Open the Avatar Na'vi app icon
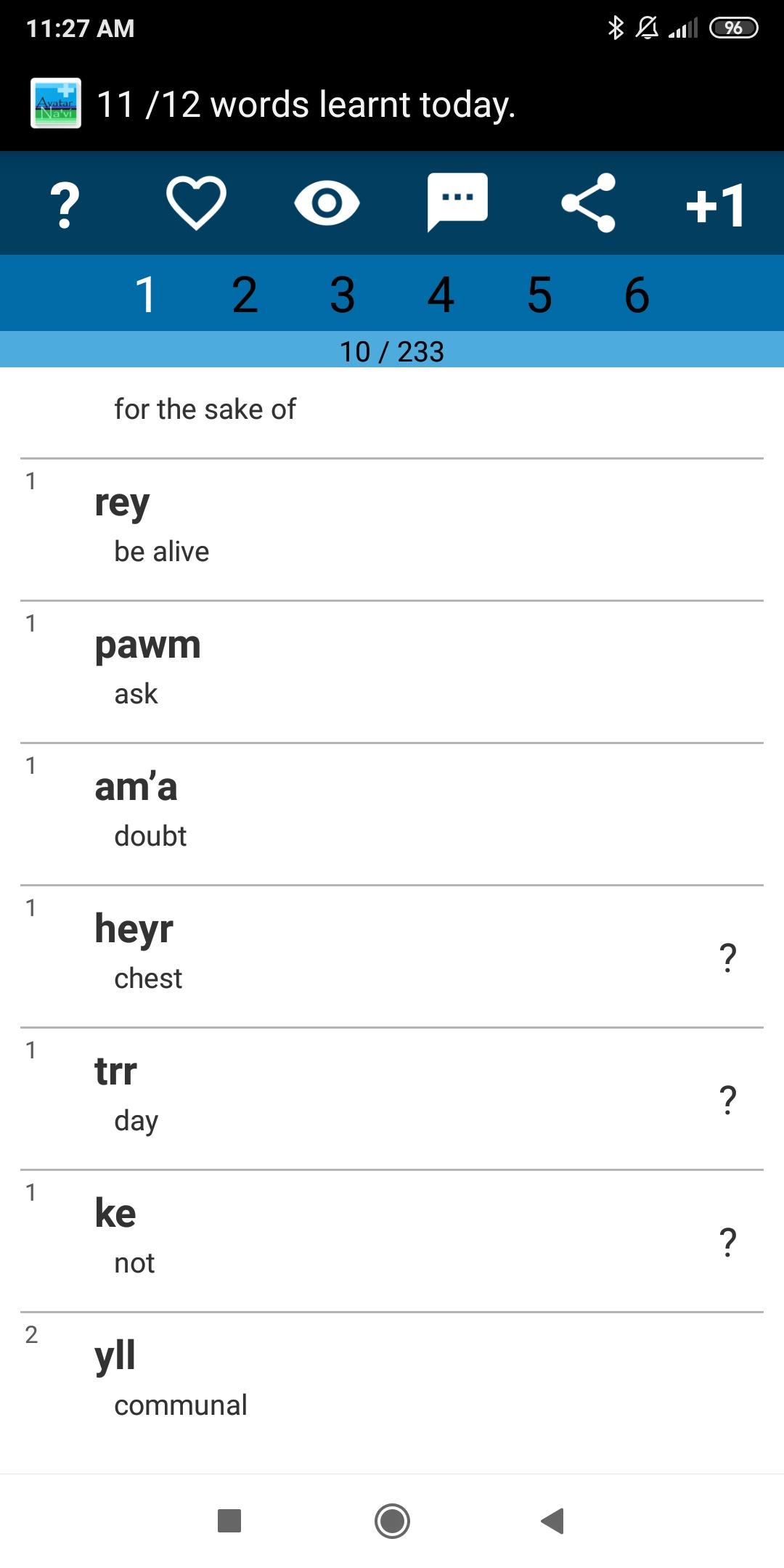The width and height of the screenshot is (784, 1568). [x=56, y=103]
